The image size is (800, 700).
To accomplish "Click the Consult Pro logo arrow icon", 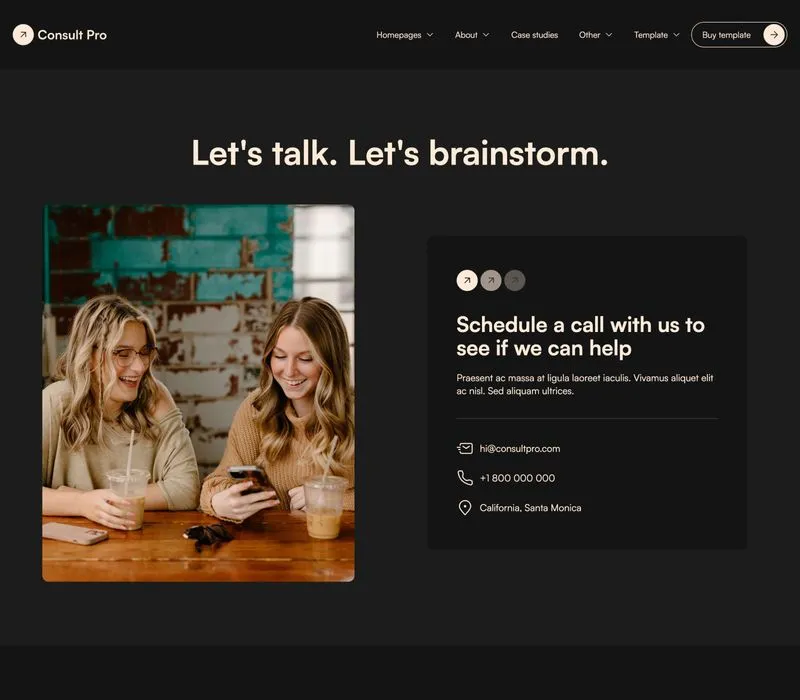I will (x=23, y=35).
